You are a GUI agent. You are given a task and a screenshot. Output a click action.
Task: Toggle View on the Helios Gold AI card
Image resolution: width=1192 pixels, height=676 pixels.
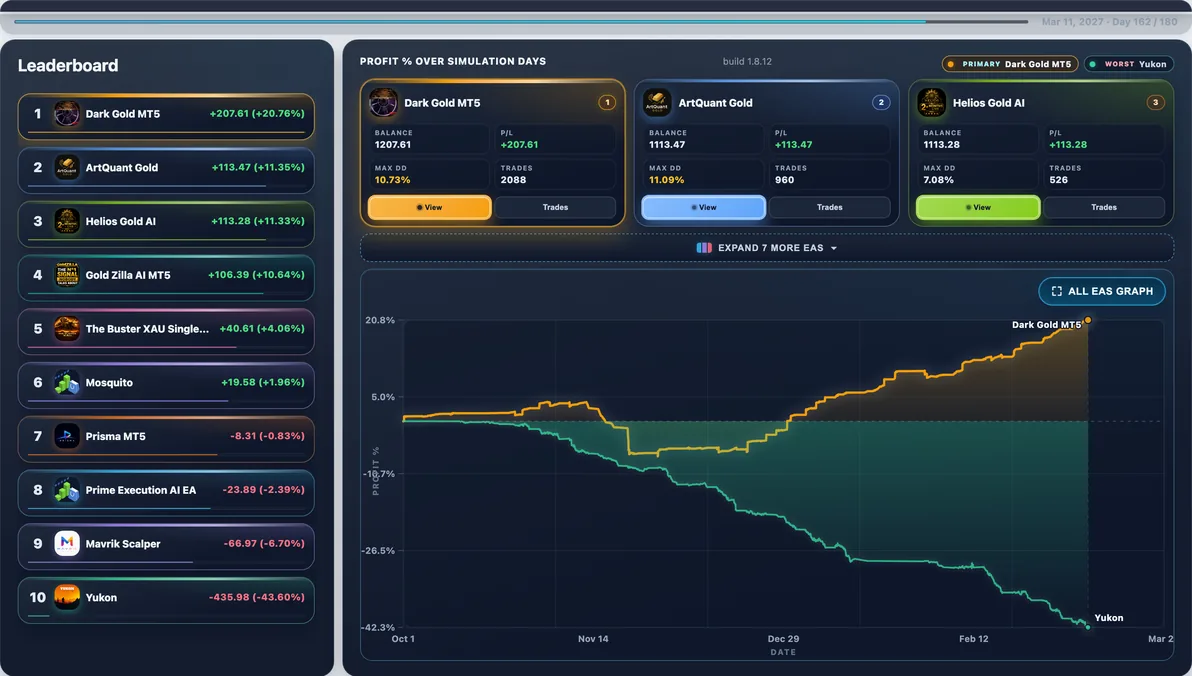pos(978,208)
